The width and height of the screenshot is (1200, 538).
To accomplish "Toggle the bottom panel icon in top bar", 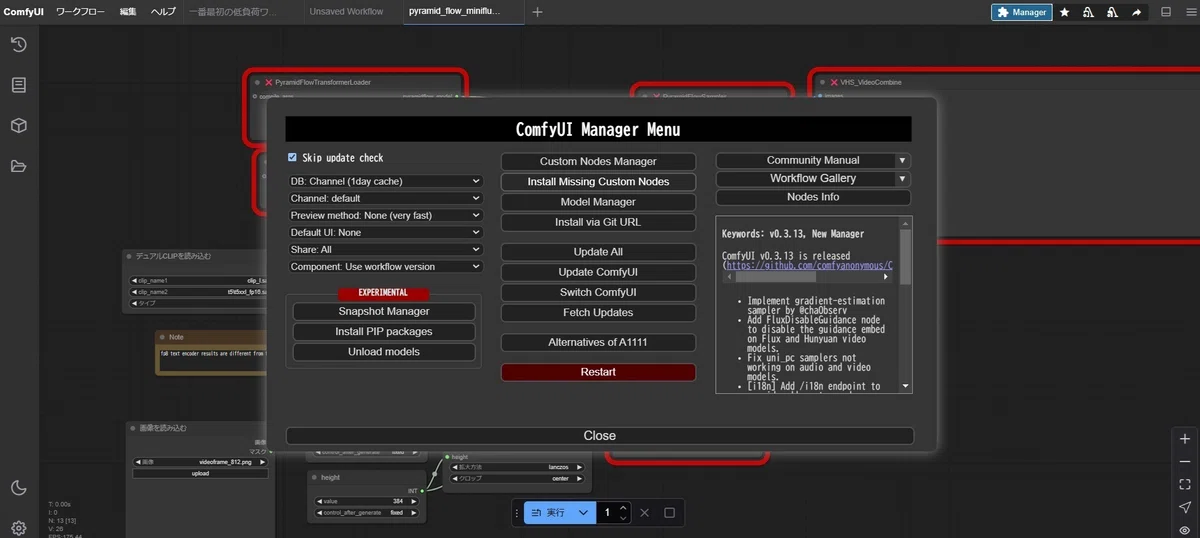I will point(1166,12).
